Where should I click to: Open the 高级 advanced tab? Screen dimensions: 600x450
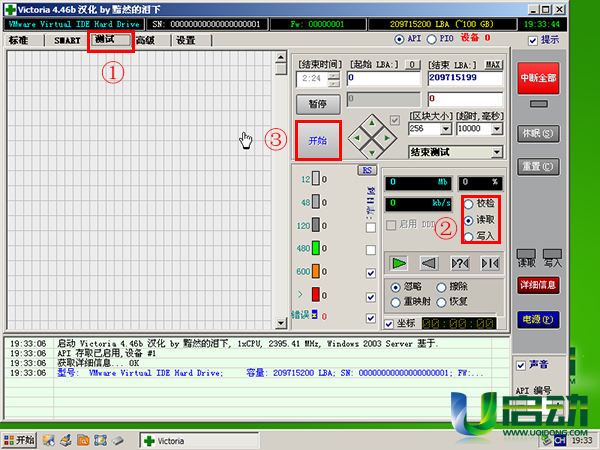click(x=145, y=41)
